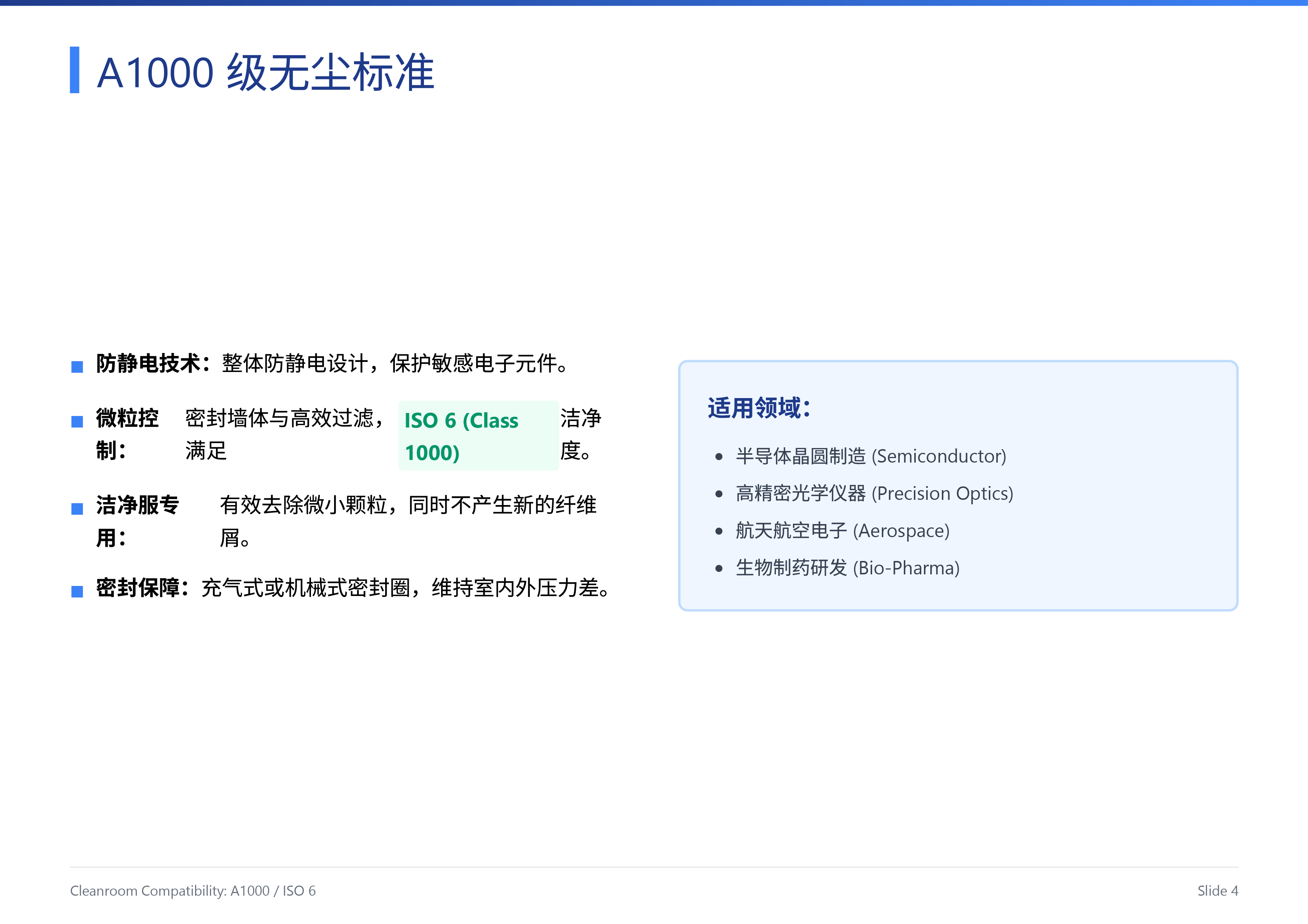Click the box heading '适用领域：'
Screen dimensions: 1308x924
click(760, 408)
